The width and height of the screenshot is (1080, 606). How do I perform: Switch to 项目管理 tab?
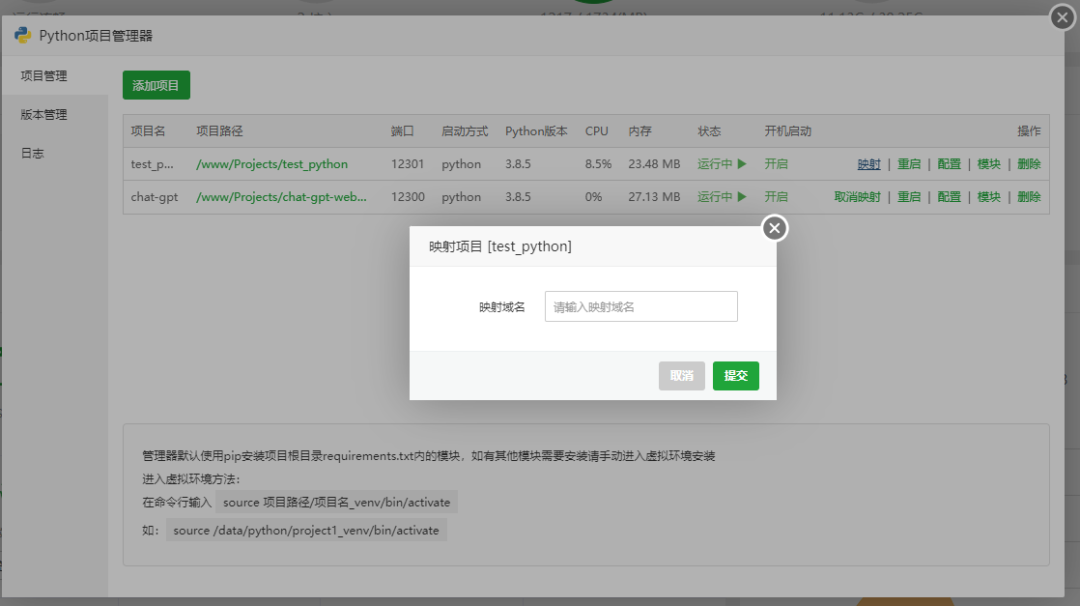[x=44, y=76]
